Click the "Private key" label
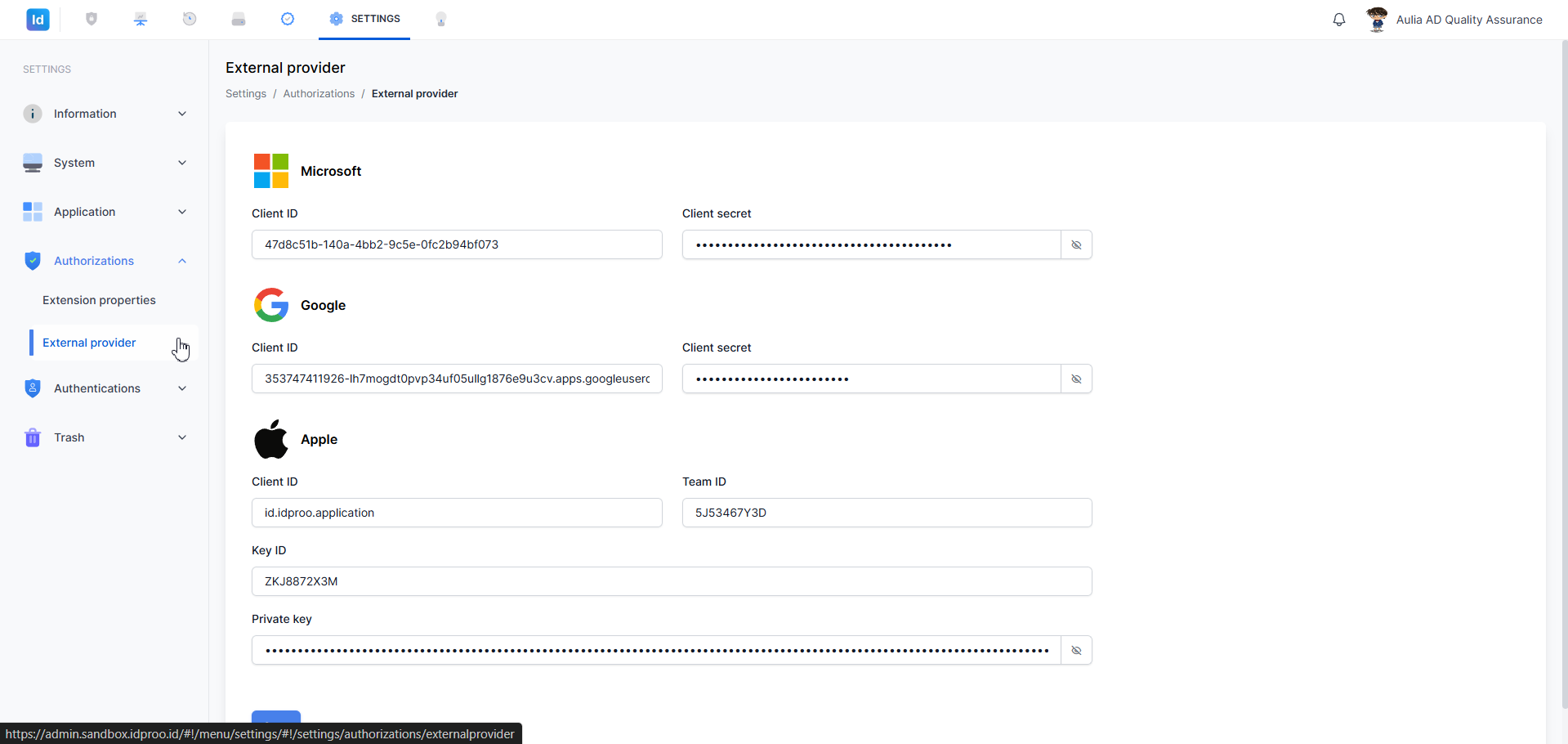Screen dimensions: 1568x744 click(x=282, y=619)
